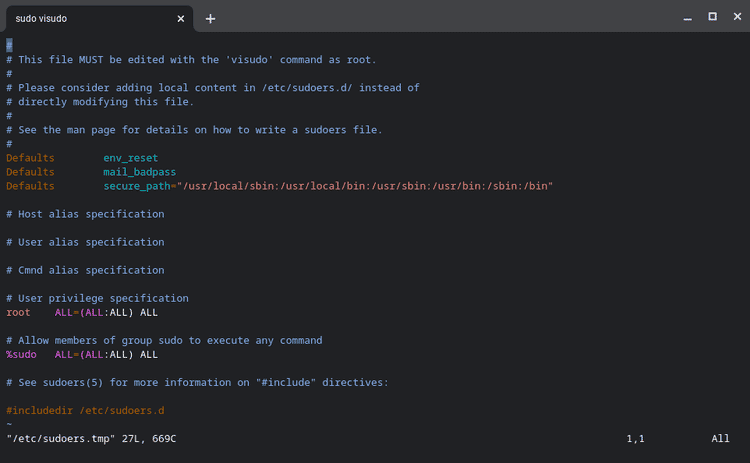This screenshot has width=750, height=463.
Task: Place cursor on the root privilege line
Action: (82, 313)
